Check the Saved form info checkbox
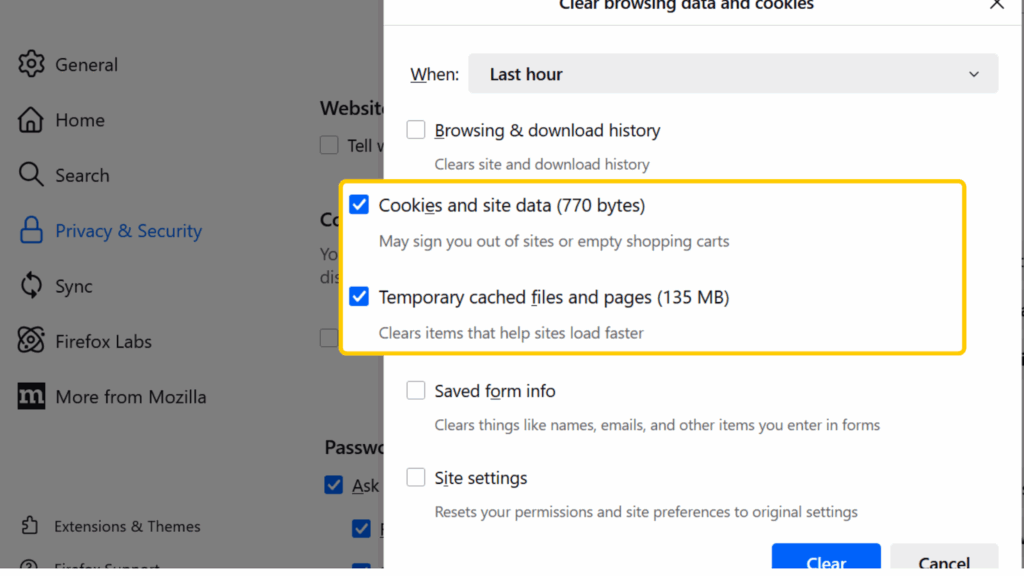 click(416, 390)
